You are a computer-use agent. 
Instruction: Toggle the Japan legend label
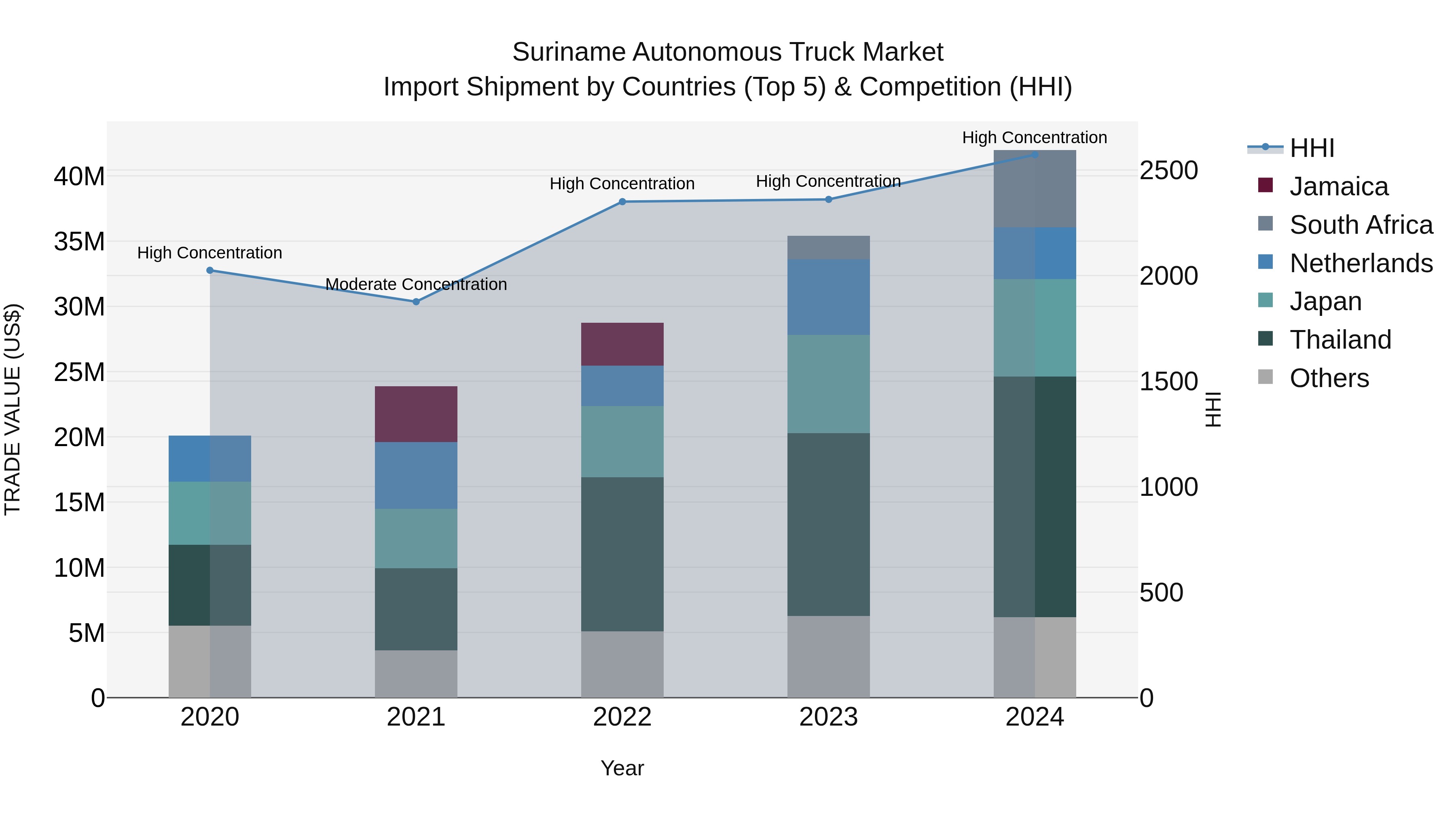point(1325,301)
